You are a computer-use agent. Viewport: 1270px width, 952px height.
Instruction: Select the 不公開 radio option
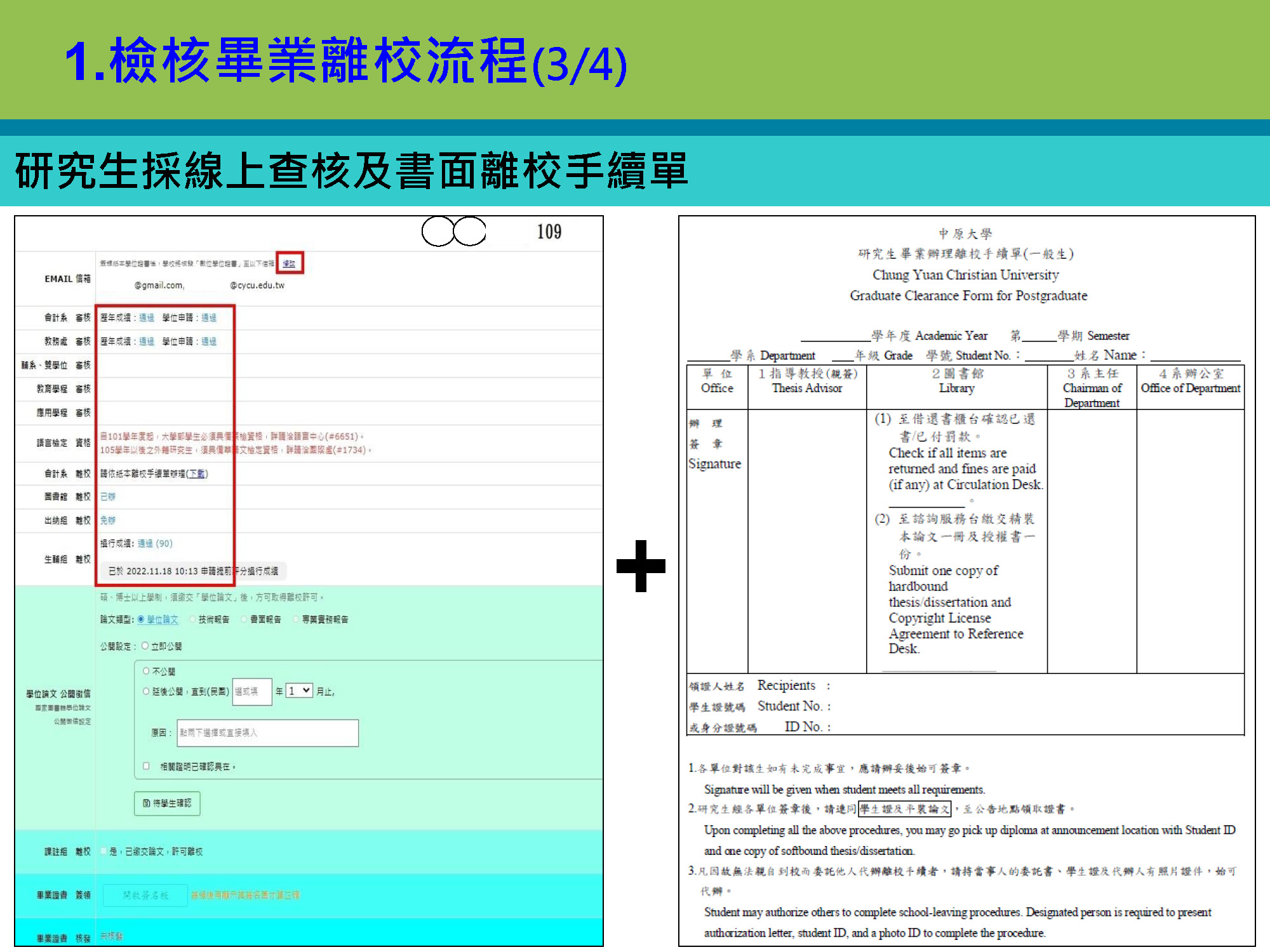pyautogui.click(x=147, y=671)
